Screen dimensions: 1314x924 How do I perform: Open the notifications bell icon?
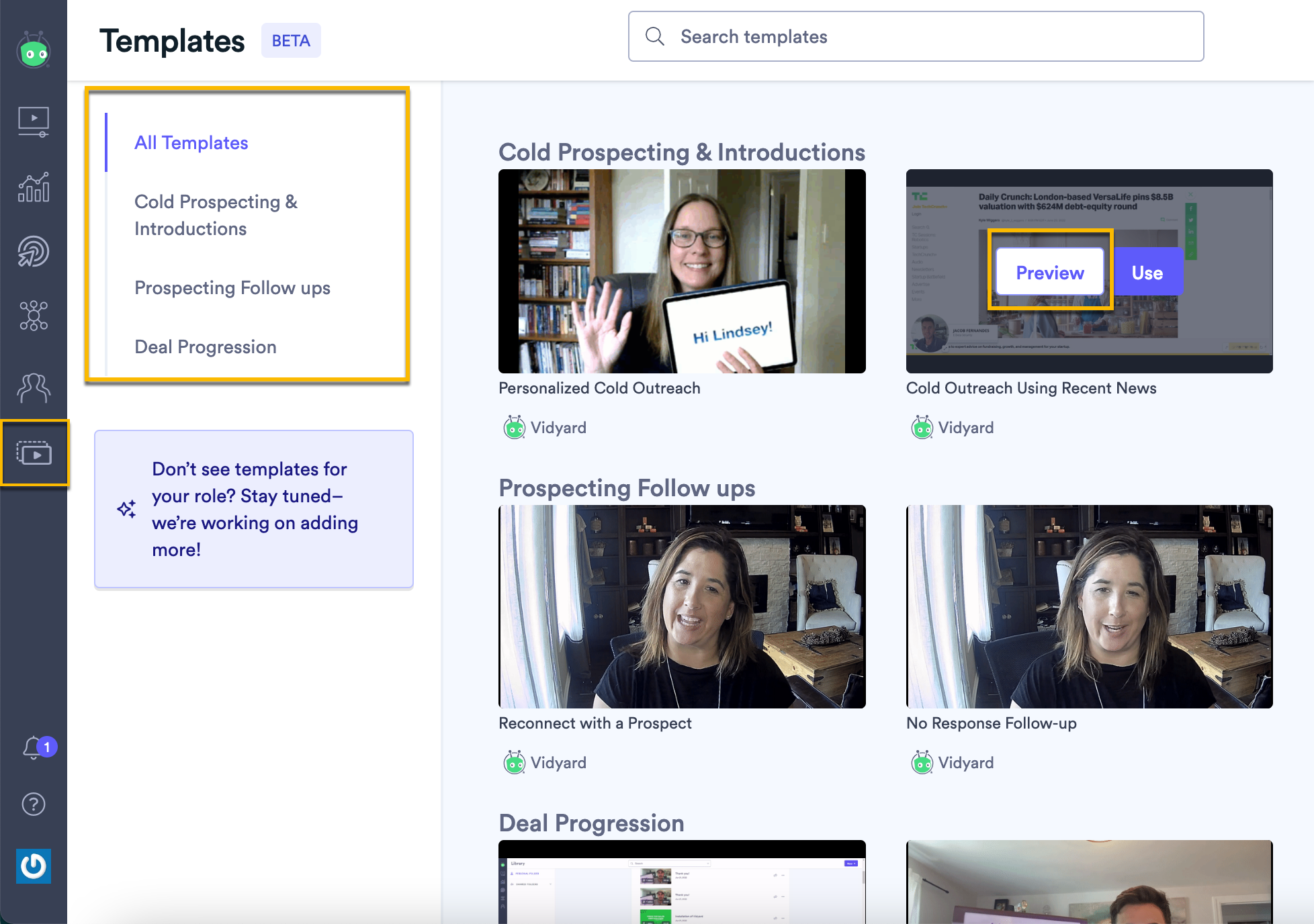pyautogui.click(x=32, y=748)
